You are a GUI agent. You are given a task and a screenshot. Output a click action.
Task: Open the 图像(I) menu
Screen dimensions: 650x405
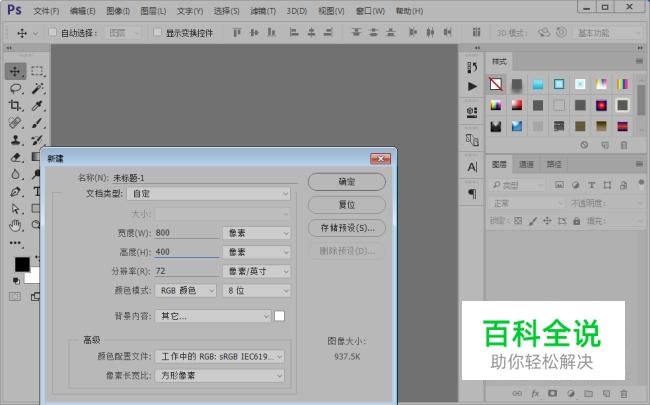[118, 11]
